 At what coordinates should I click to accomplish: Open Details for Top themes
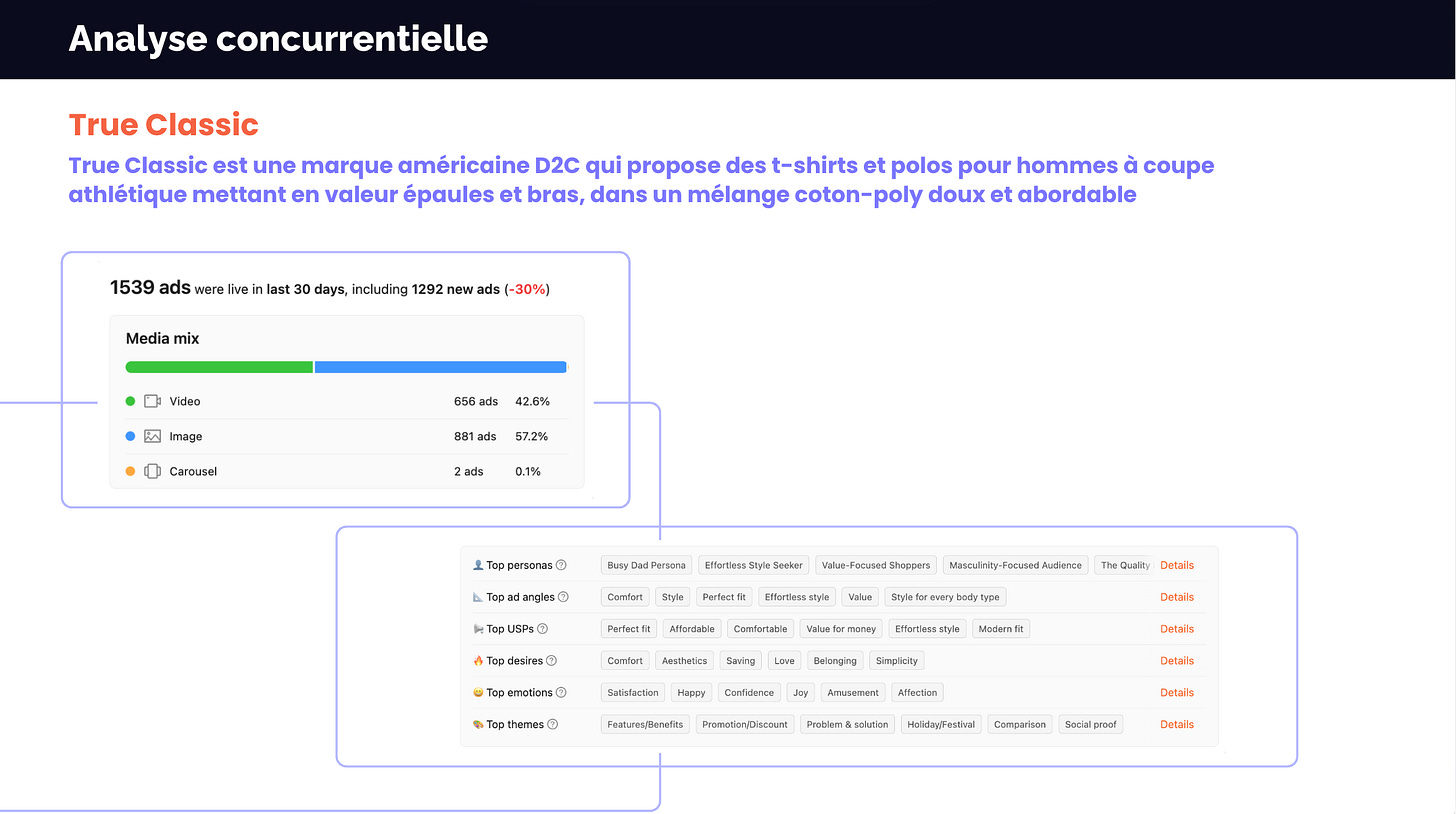point(1177,725)
